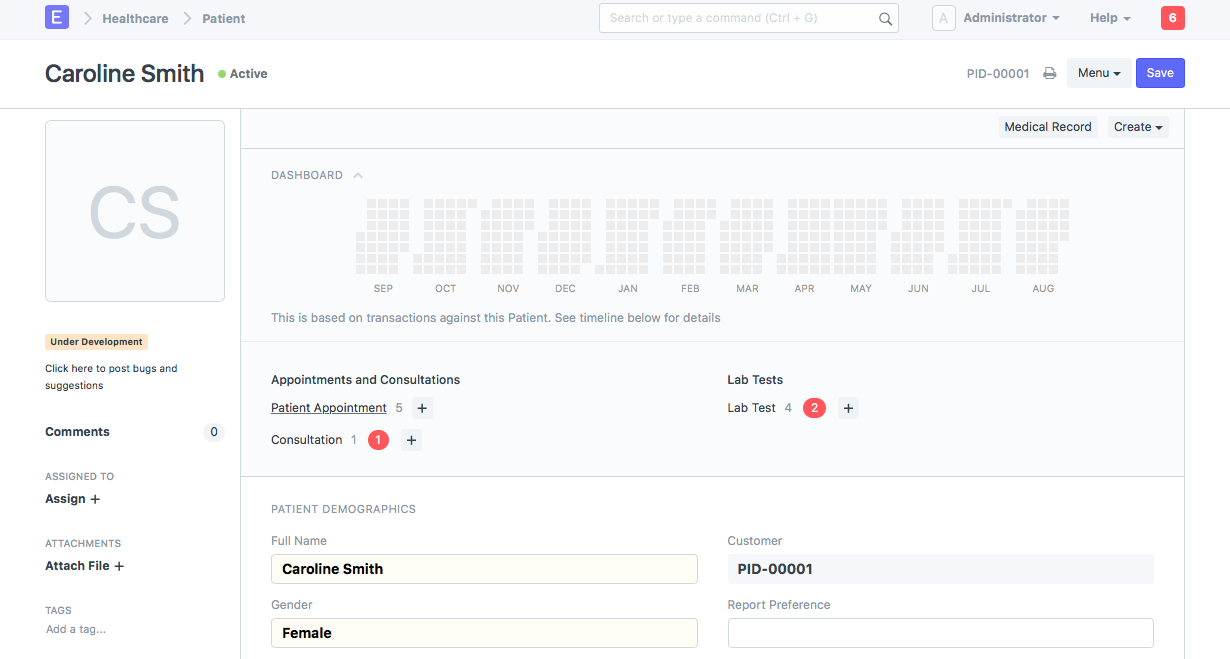Expand the Create dropdown

1138,127
